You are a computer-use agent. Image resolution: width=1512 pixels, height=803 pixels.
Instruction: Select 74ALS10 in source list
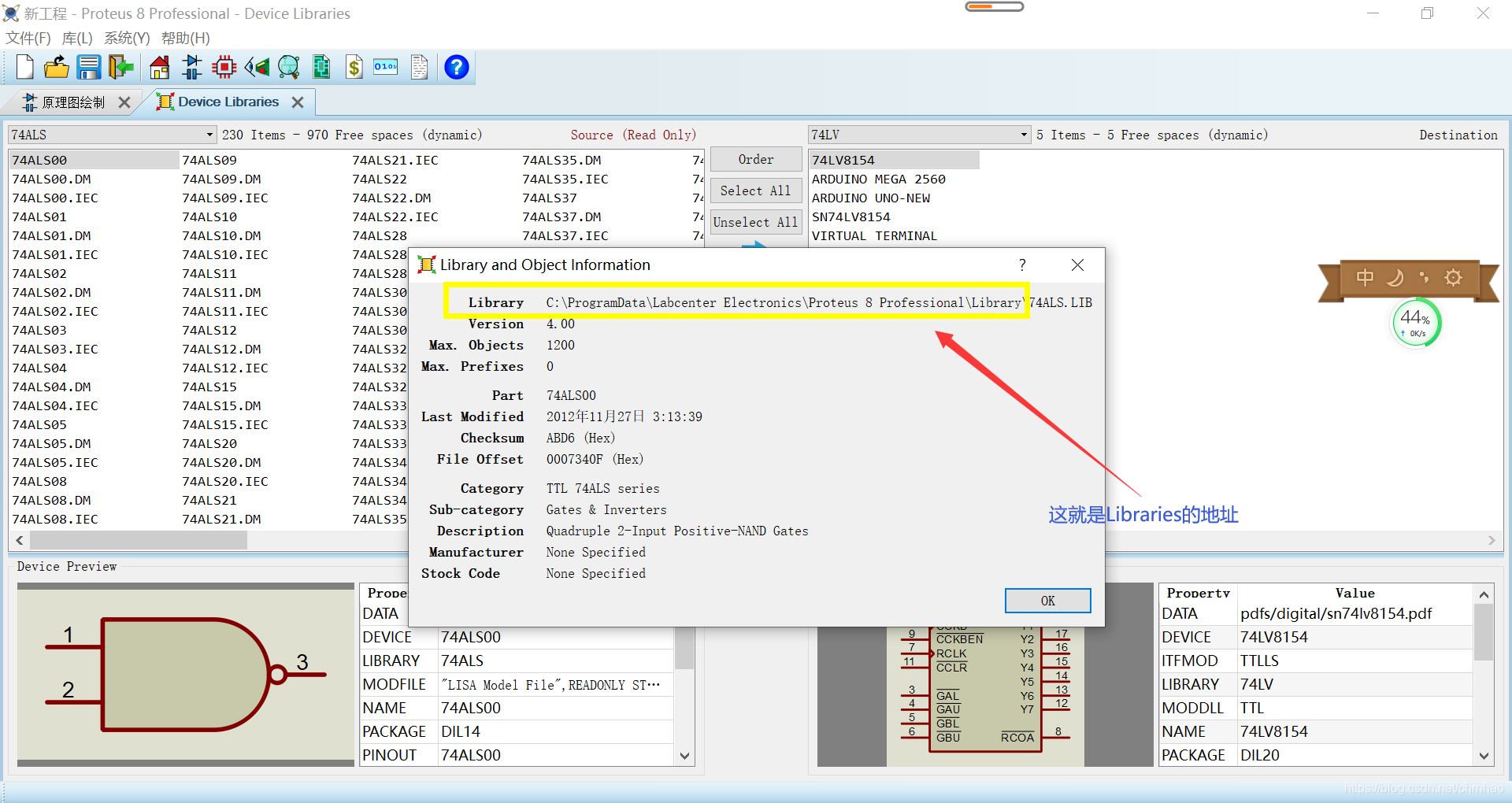coord(209,216)
